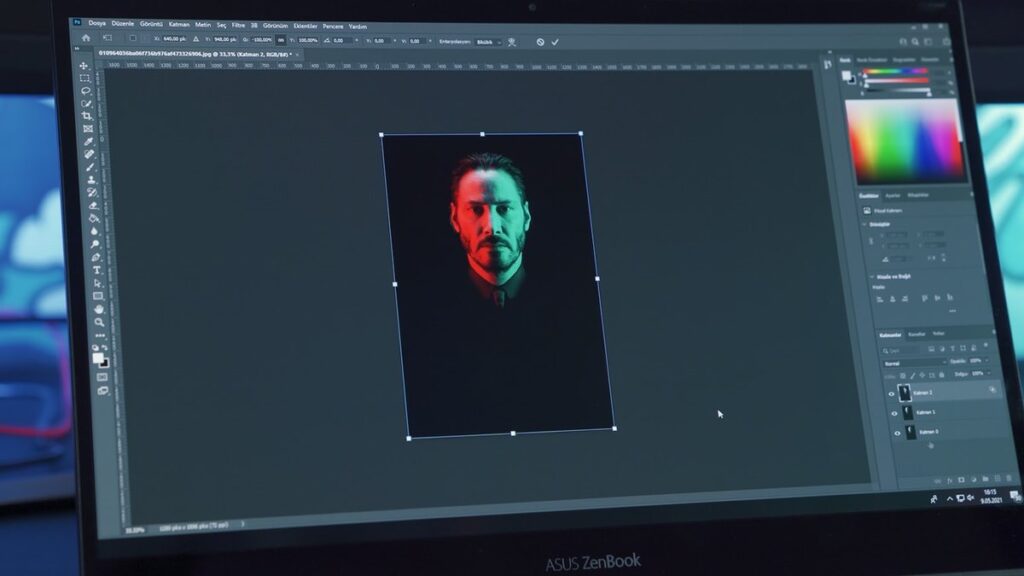The image size is (1024, 576).
Task: Click the Katman 2 layer thumbnail
Action: pos(904,392)
